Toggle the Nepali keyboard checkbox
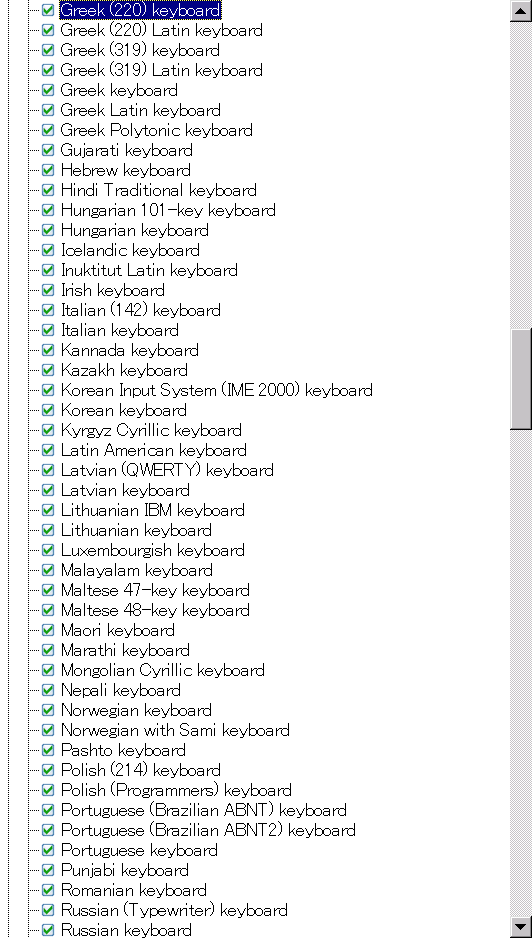Viewport: 532px width, 938px height. (x=48, y=690)
